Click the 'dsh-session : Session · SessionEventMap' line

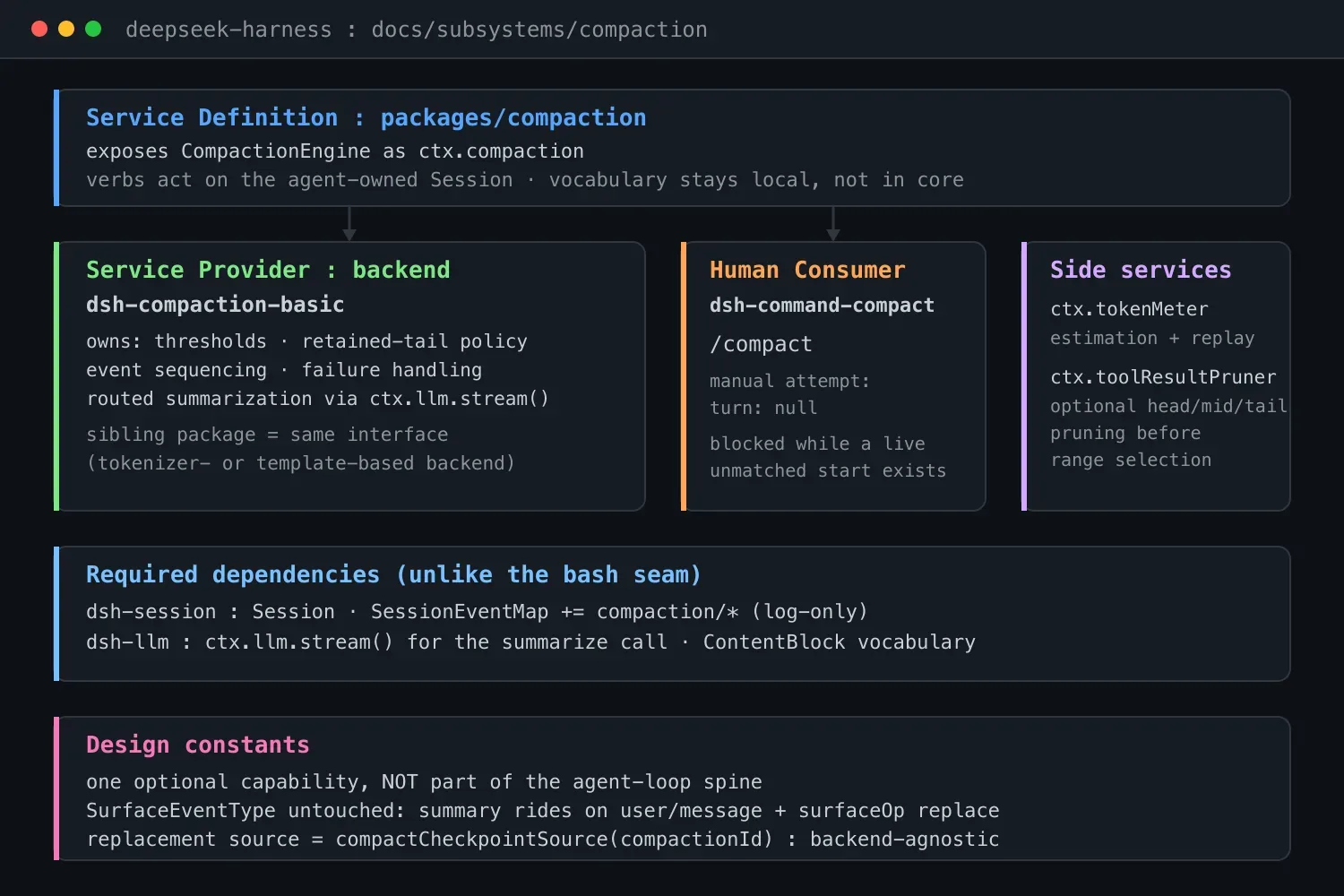pos(477,612)
